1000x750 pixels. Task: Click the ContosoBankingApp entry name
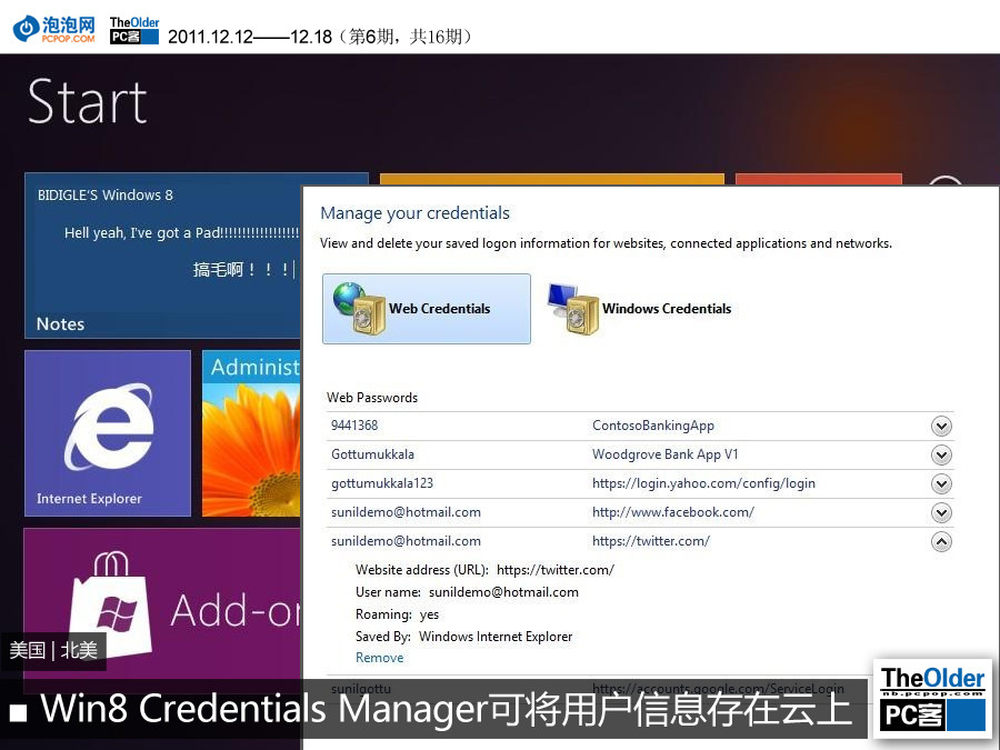(x=653, y=425)
